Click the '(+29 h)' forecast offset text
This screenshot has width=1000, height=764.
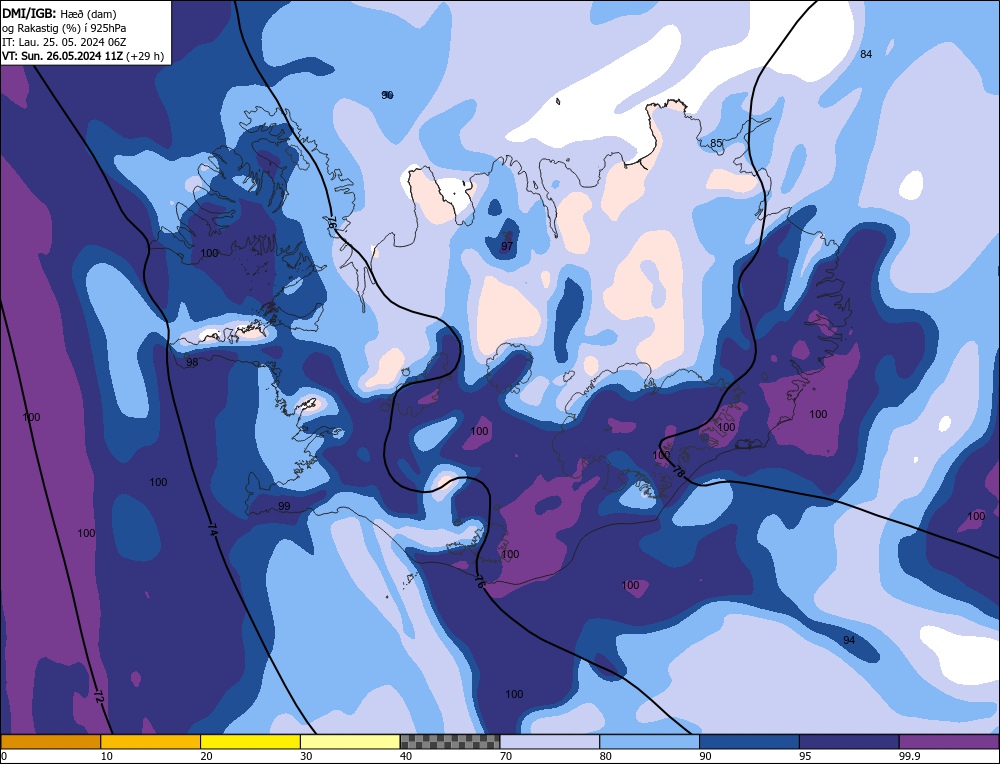(x=145, y=56)
